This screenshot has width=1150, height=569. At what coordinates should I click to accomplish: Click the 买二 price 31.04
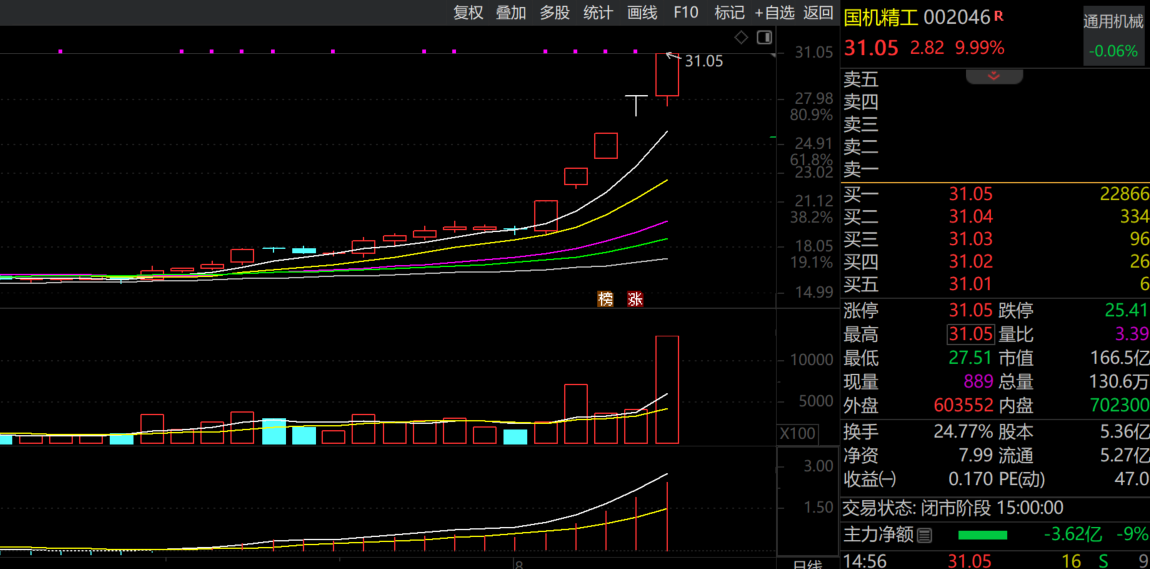click(970, 216)
